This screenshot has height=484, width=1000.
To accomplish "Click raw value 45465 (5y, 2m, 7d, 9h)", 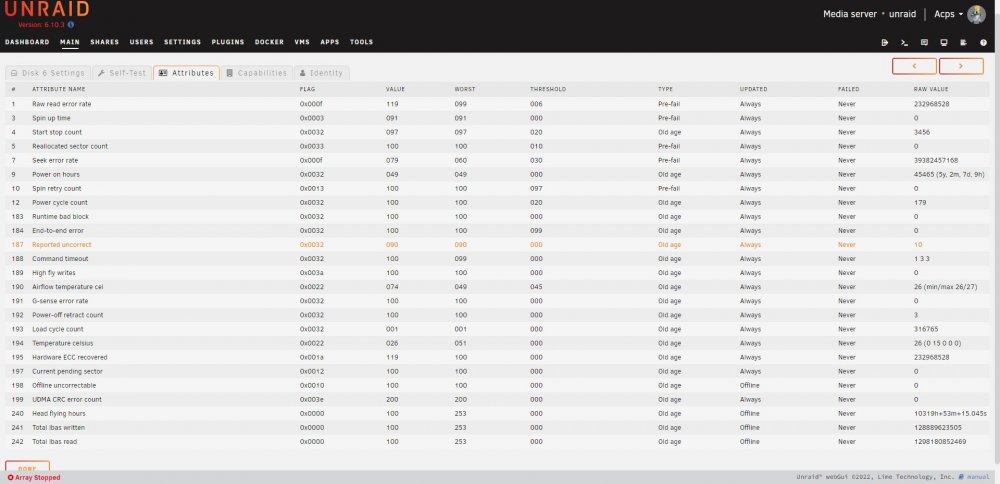I will [x=949, y=174].
